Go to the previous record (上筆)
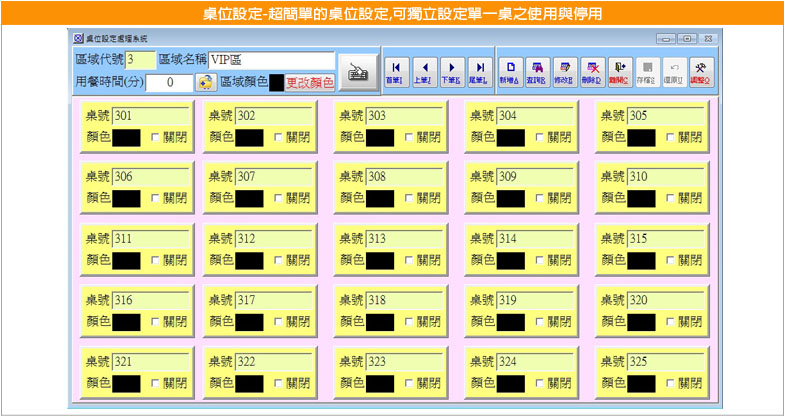The width and height of the screenshot is (786, 420). pos(424,71)
